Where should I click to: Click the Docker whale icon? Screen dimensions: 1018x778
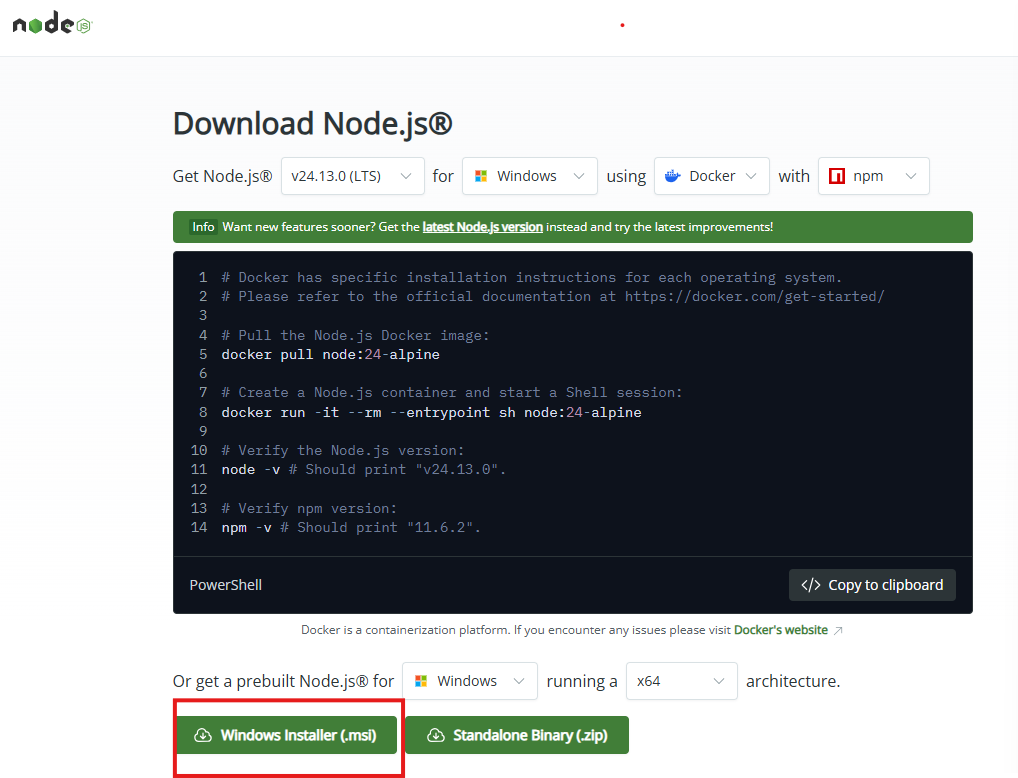point(672,176)
